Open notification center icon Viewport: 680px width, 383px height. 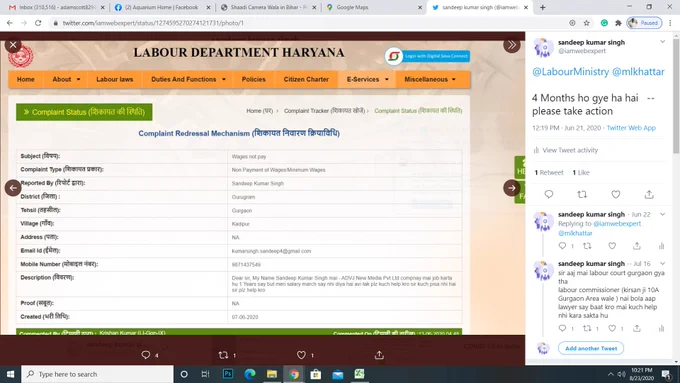coord(666,374)
